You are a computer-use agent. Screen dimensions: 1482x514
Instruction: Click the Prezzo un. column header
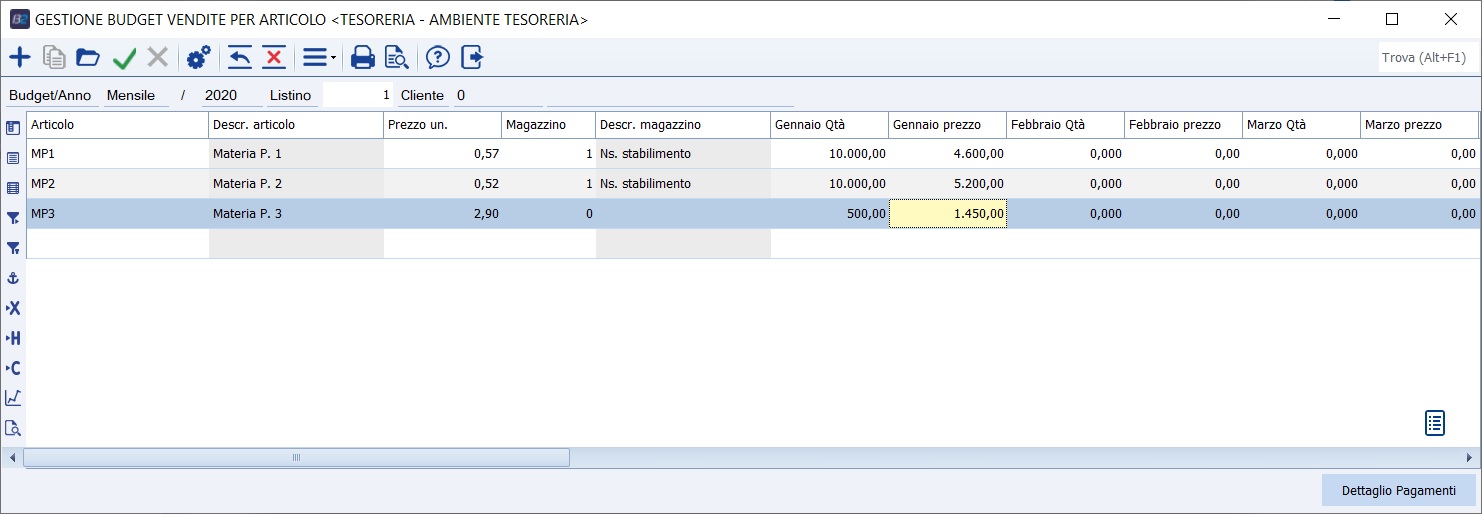coord(442,125)
